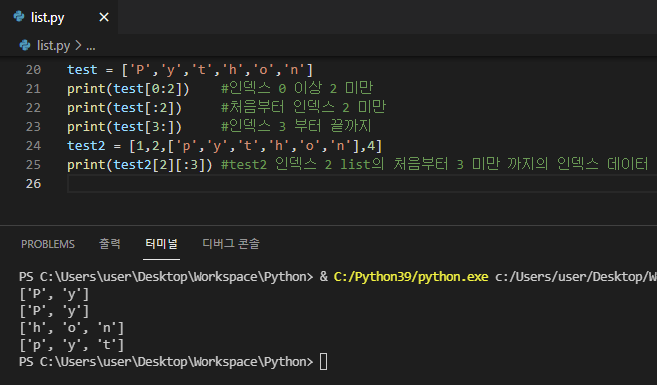This screenshot has width=657, height=385.
Task: Click the Python icon in the breadcrumb
Action: pyautogui.click(x=25, y=45)
